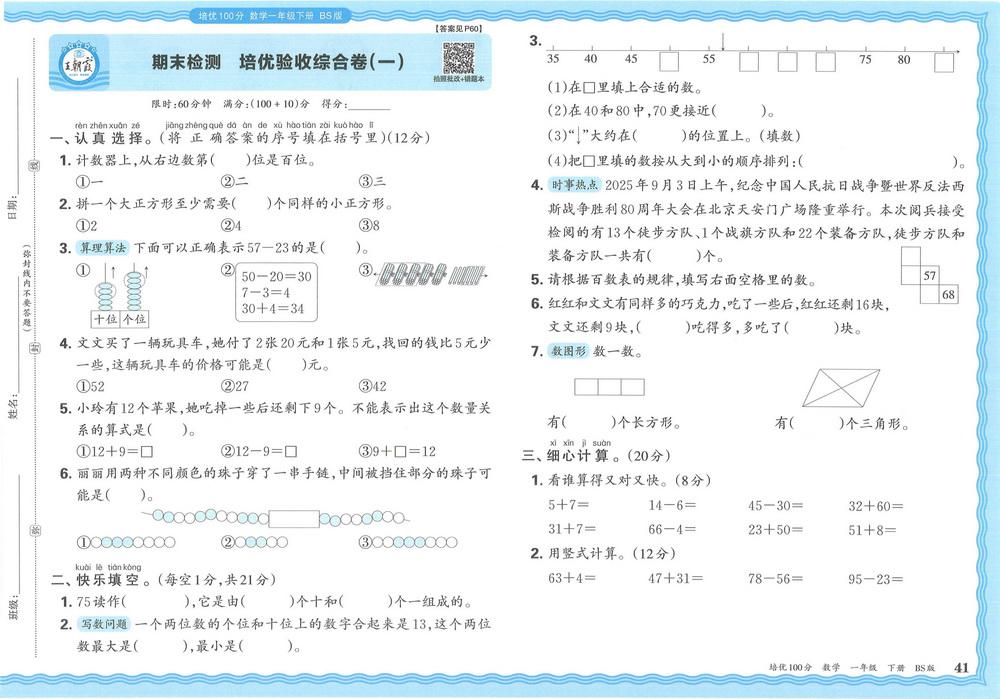
Task: Click the blank box in 12+9=□
Action: tap(147, 452)
